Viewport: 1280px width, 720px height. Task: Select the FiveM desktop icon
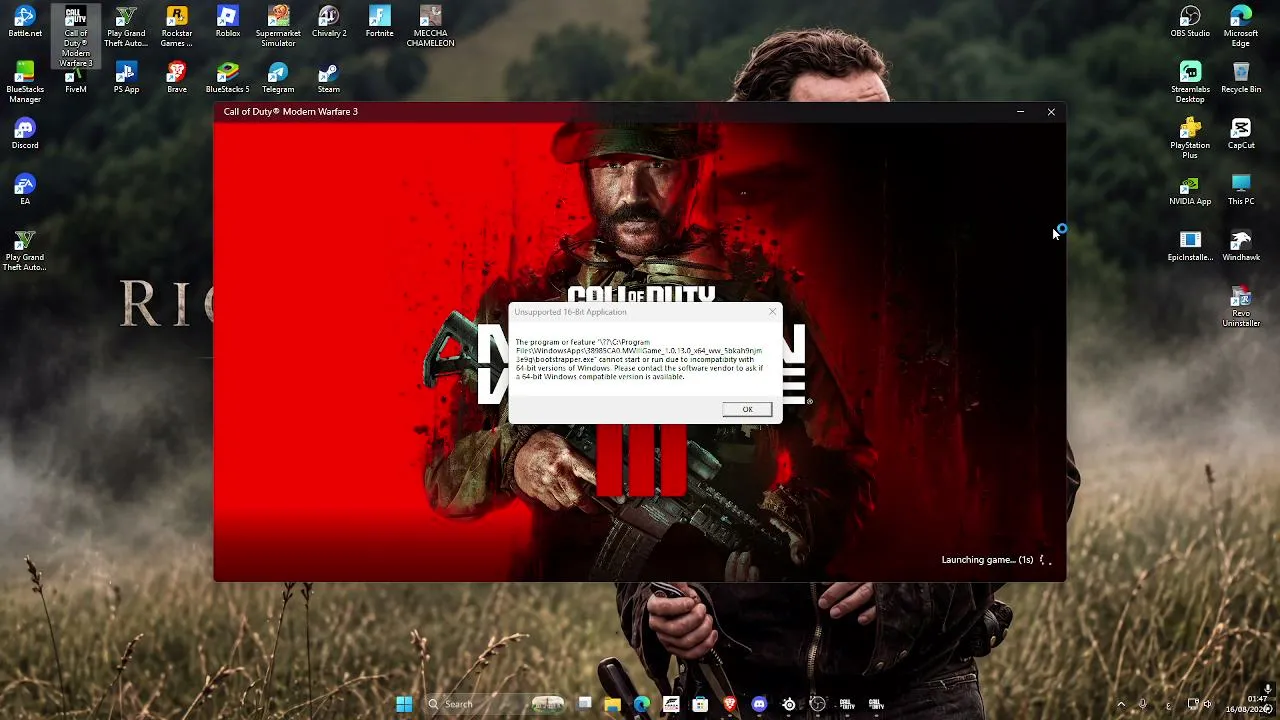(76, 80)
